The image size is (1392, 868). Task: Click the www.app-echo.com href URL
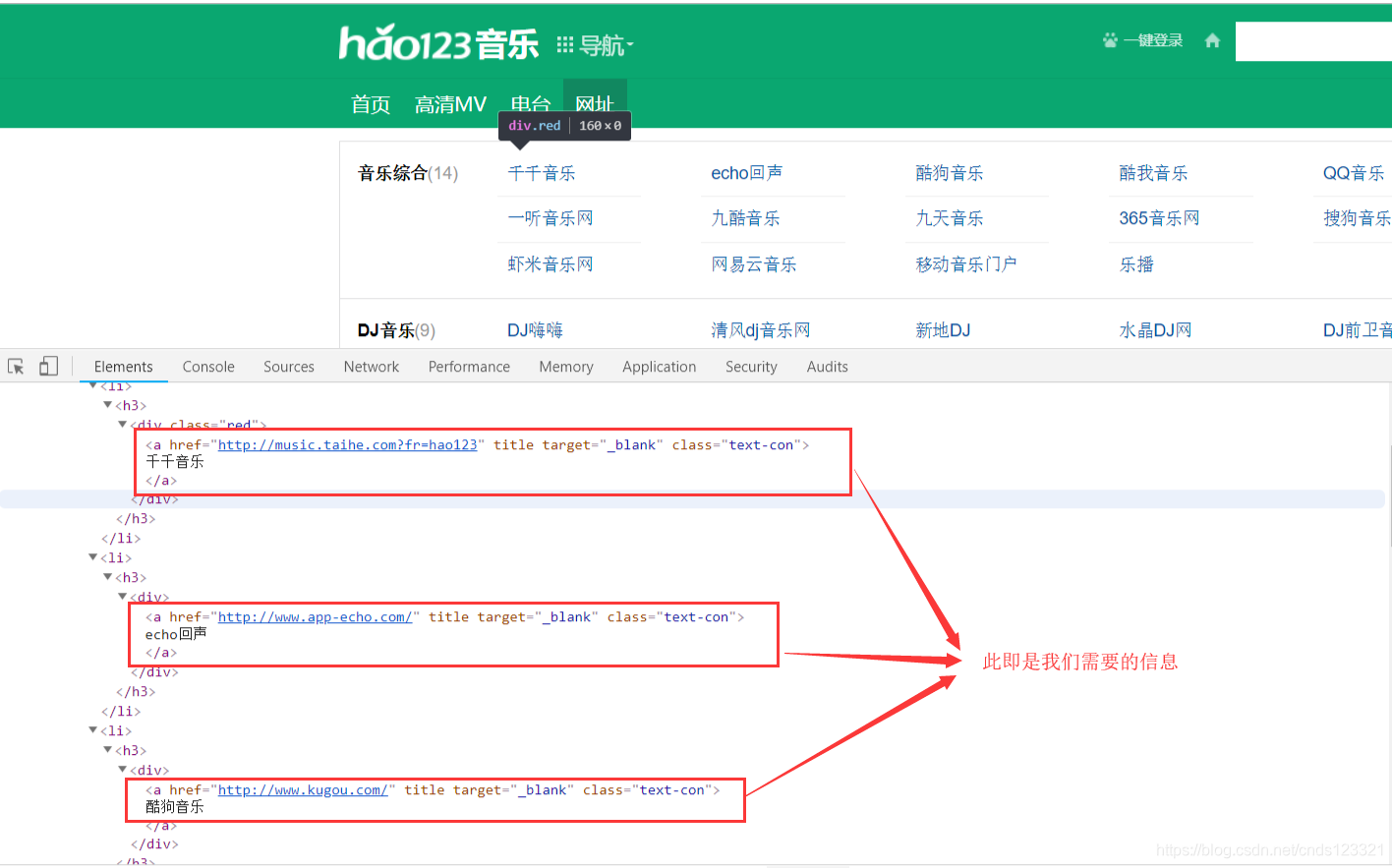click(x=315, y=617)
